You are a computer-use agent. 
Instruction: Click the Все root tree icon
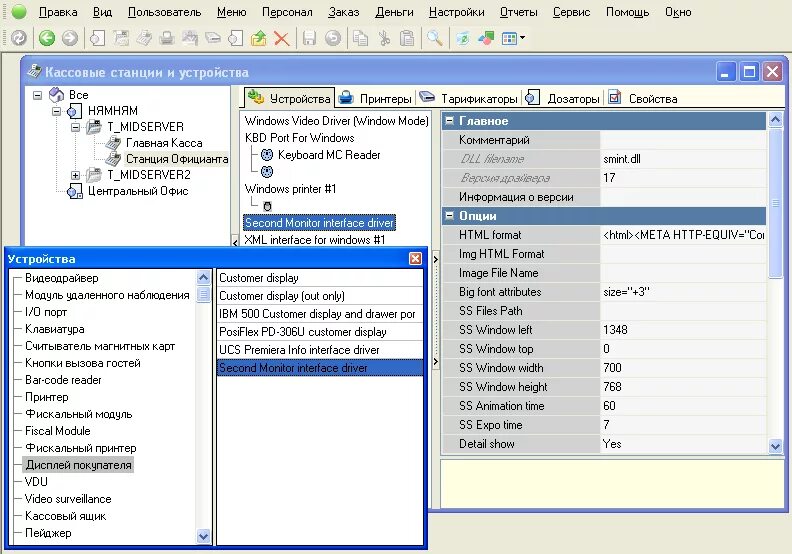pos(56,94)
